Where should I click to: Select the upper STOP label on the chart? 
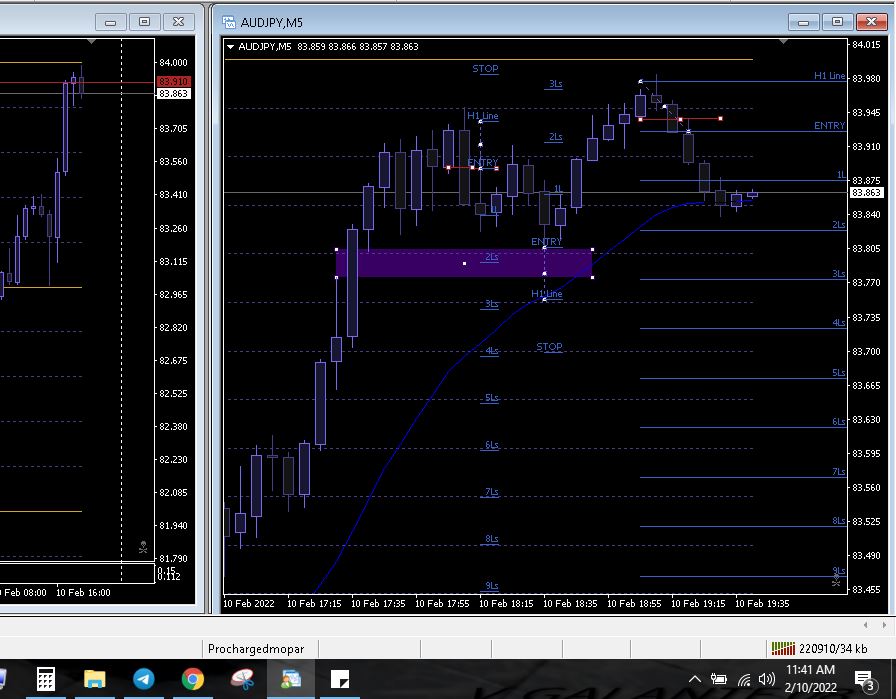485,69
